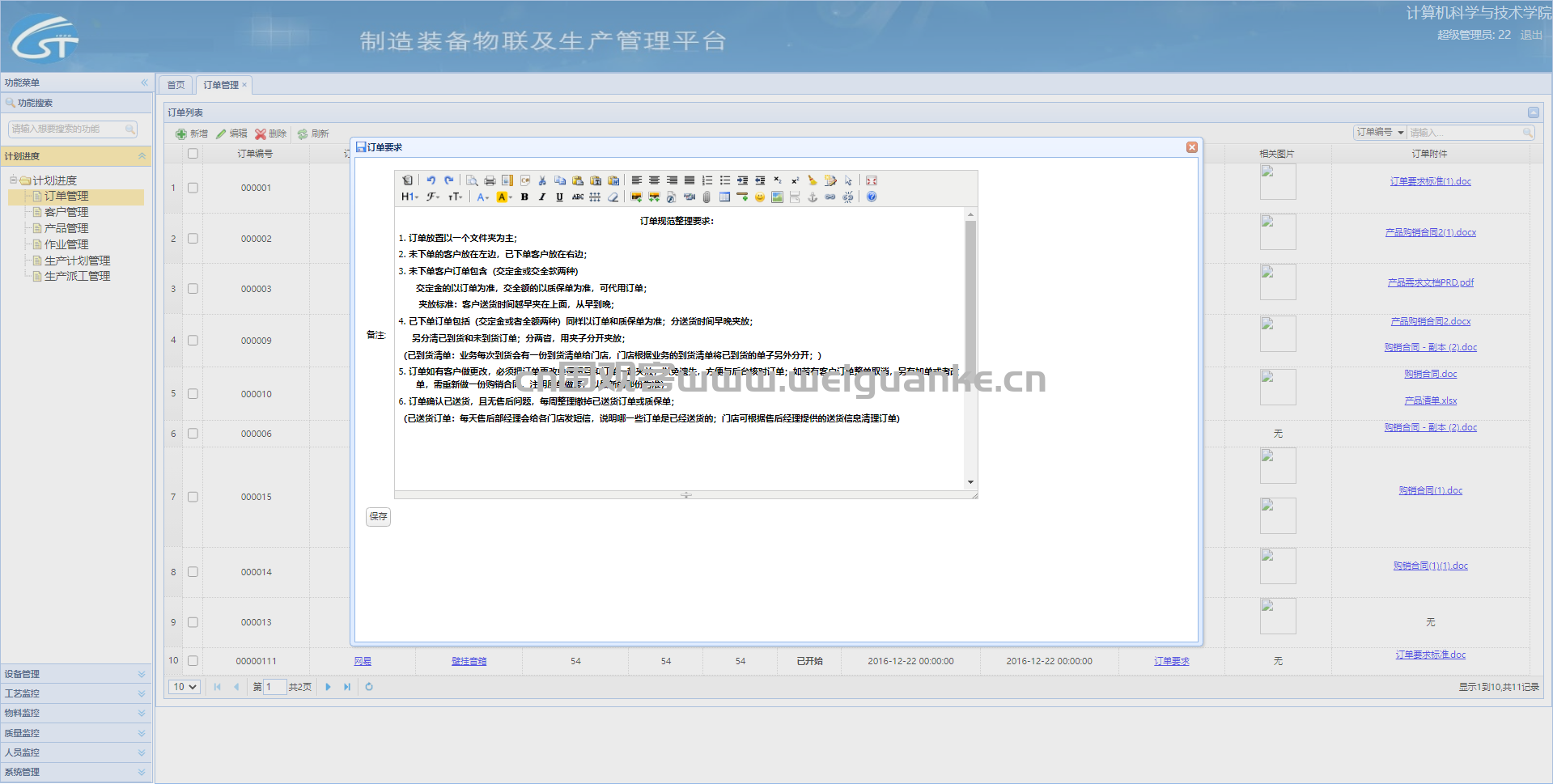Open 生产派工管理 in the tree menu
1553x784 pixels.
click(x=77, y=276)
